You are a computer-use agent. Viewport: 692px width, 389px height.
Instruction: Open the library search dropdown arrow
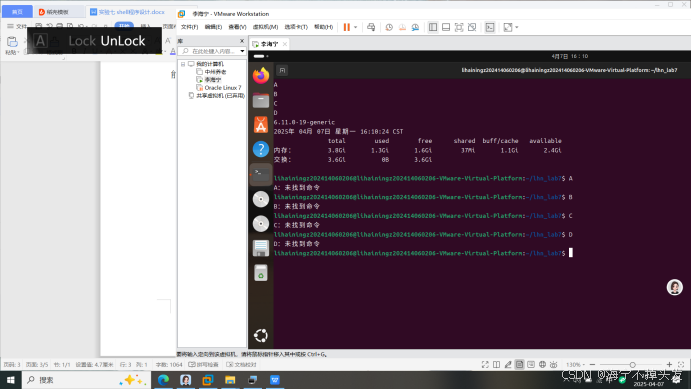pyautogui.click(x=242, y=51)
